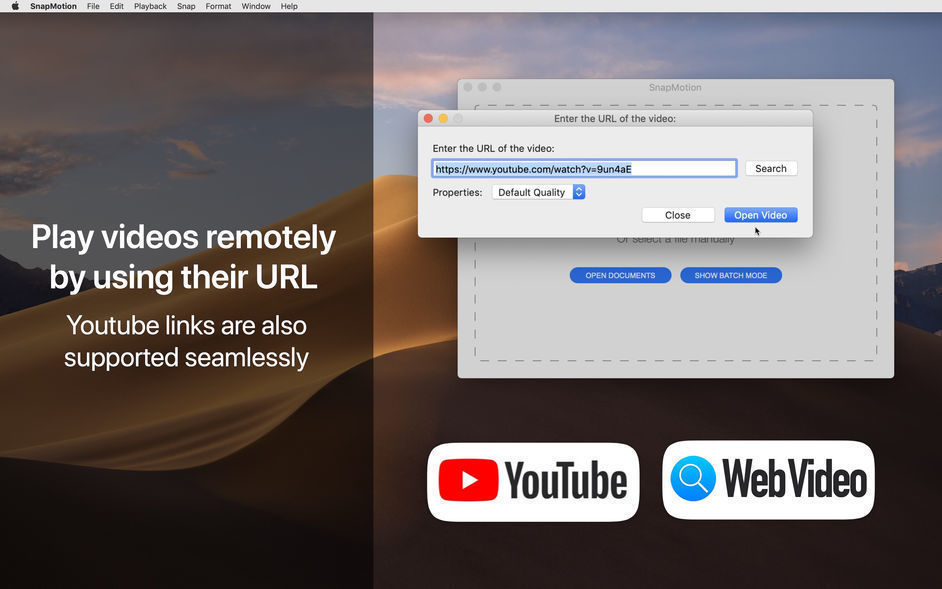Image resolution: width=942 pixels, height=589 pixels.
Task: Open the Help menu
Action: pyautogui.click(x=288, y=6)
